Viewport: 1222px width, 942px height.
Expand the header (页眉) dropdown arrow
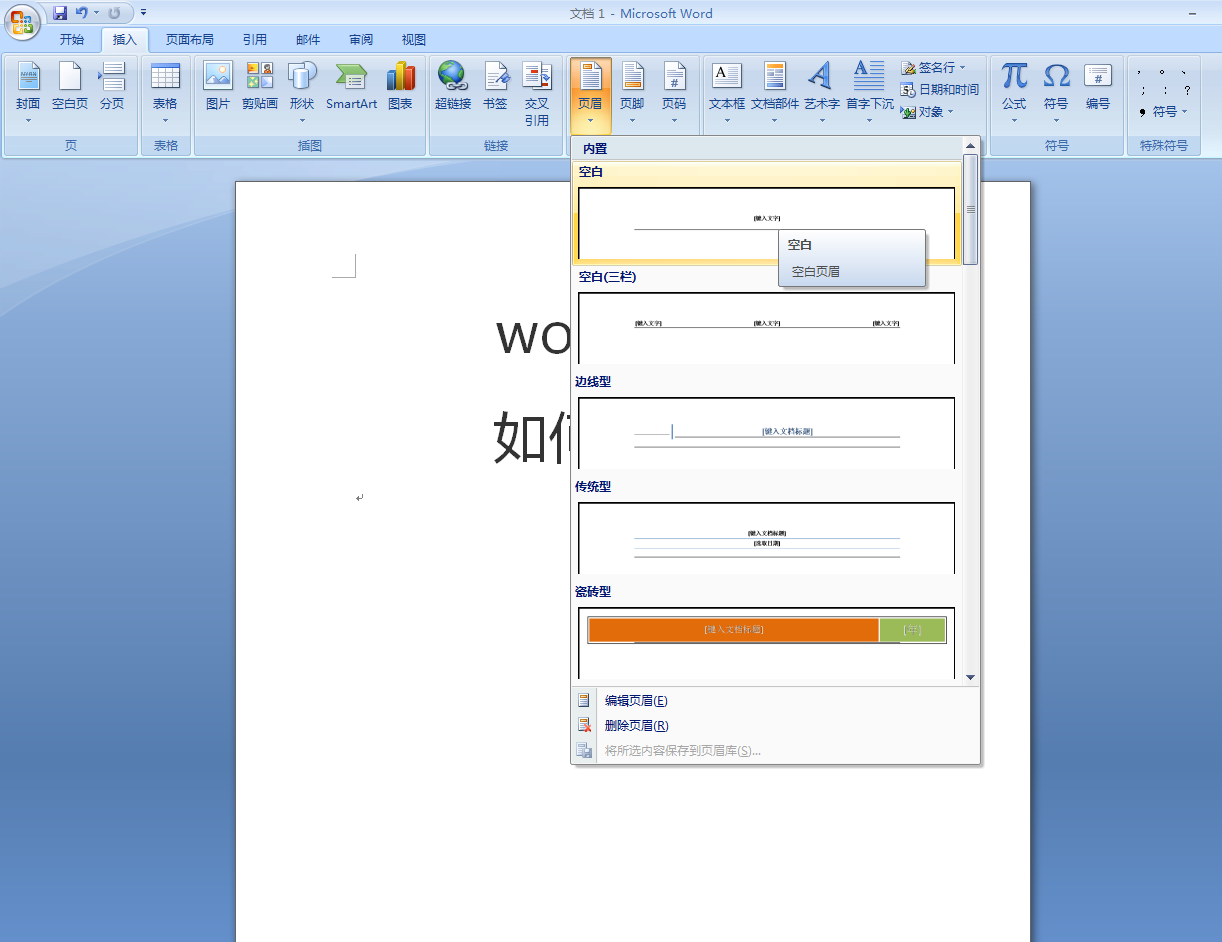[x=591, y=120]
